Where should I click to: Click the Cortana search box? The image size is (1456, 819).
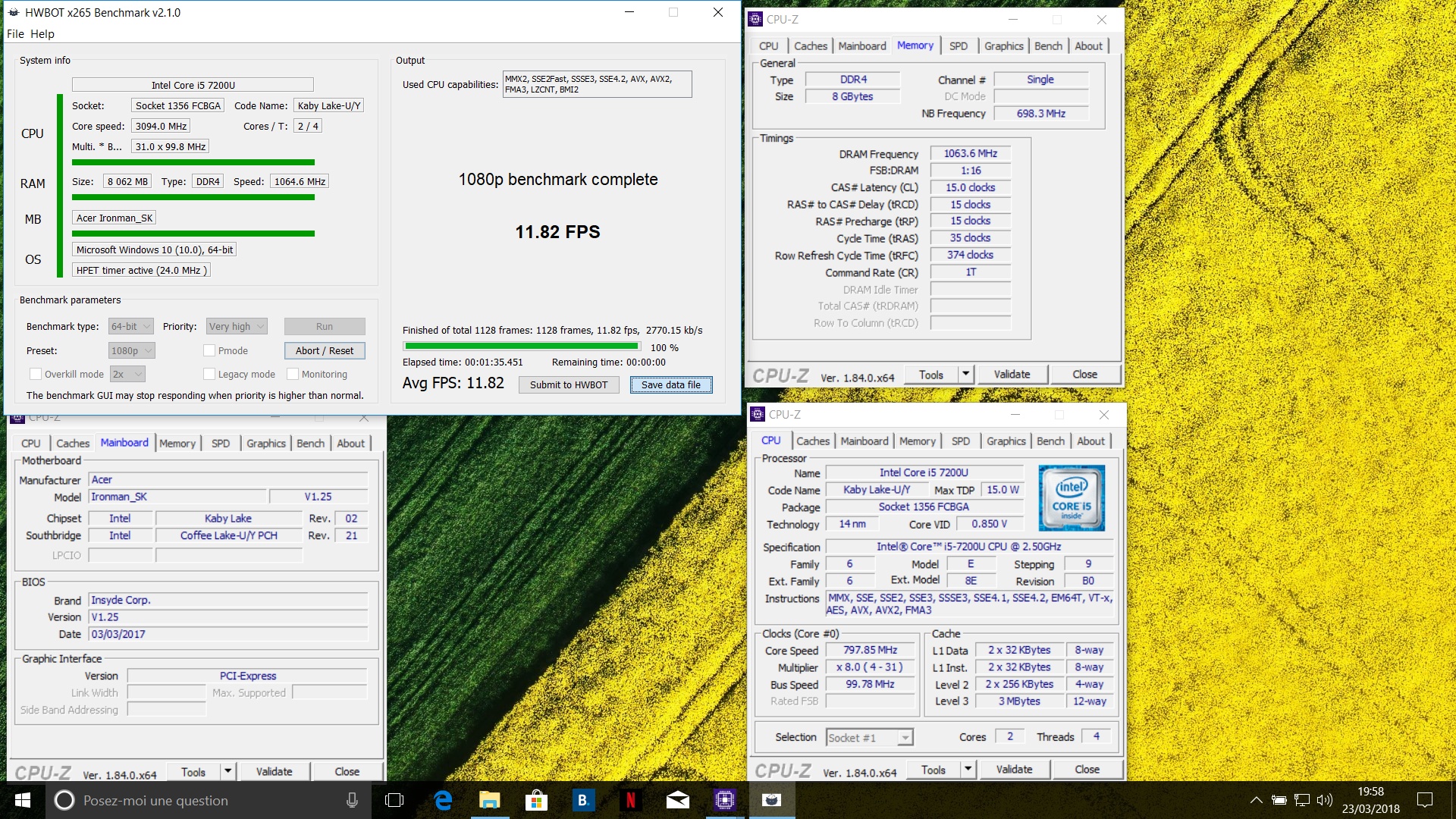coord(209,800)
